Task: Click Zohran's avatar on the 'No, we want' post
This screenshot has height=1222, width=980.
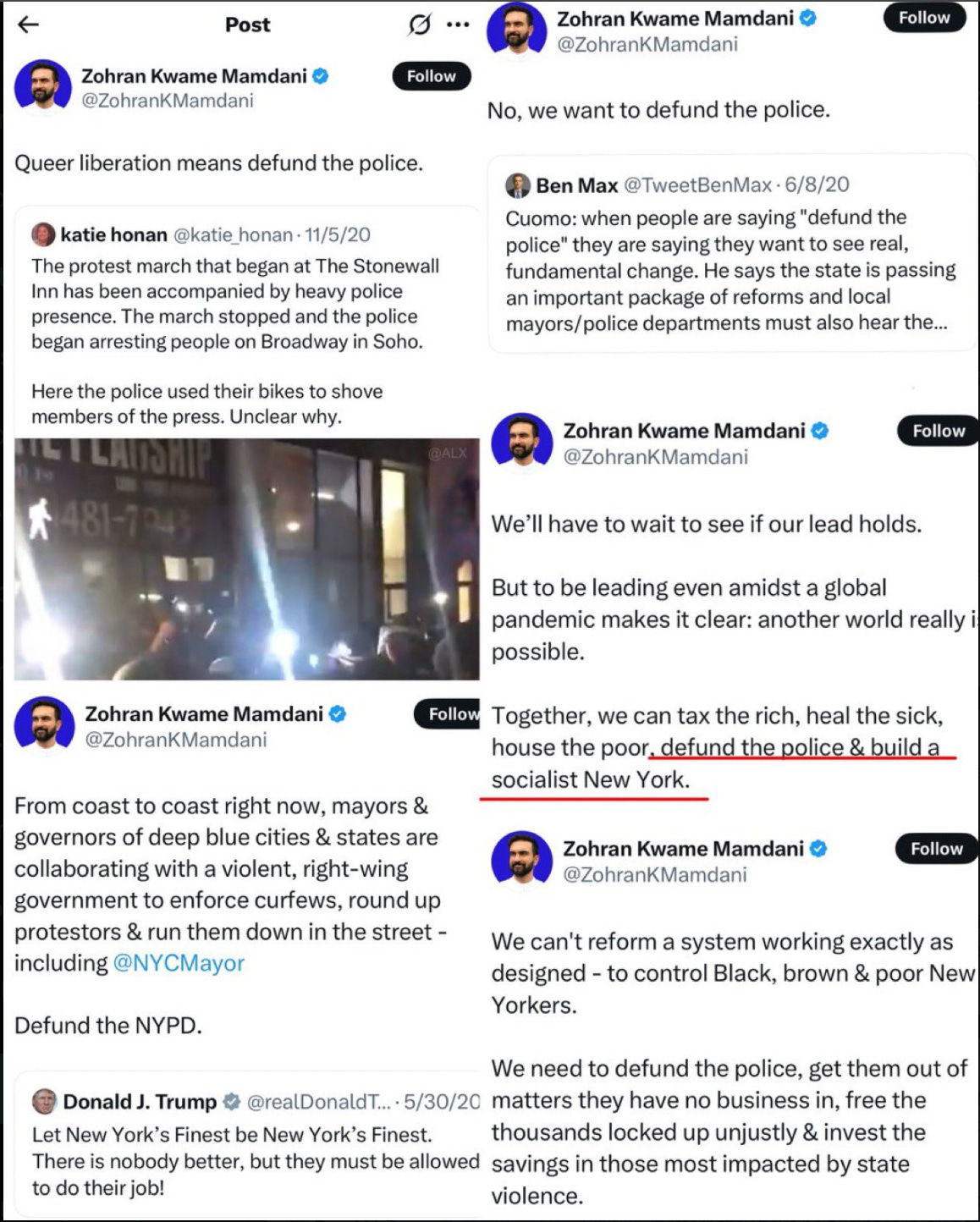Action: [x=517, y=27]
